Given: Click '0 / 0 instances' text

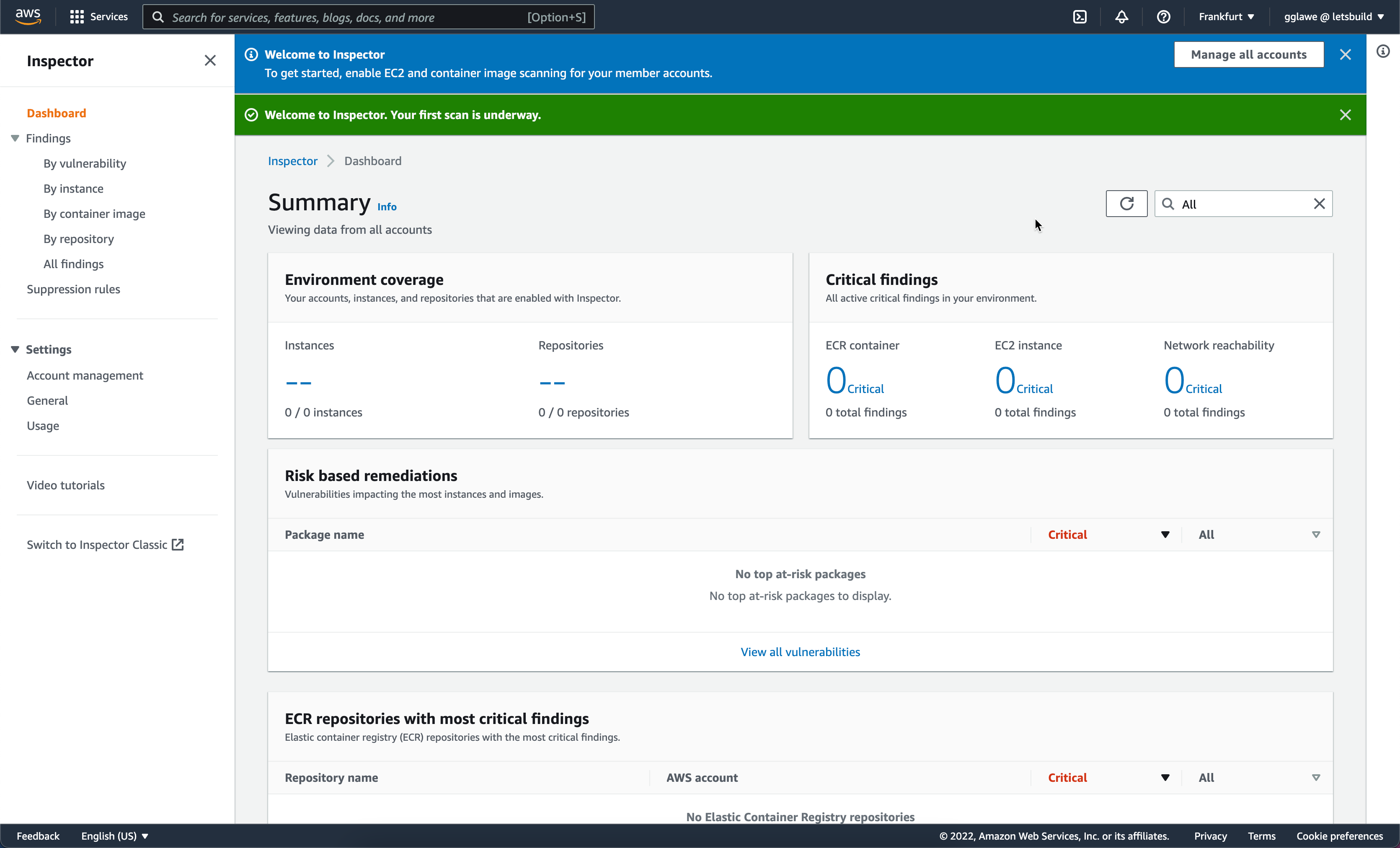Looking at the screenshot, I should pos(323,412).
